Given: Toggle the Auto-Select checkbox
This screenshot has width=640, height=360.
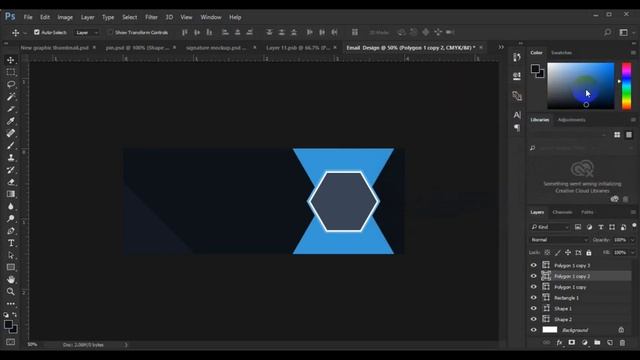Looking at the screenshot, I should pyautogui.click(x=37, y=32).
